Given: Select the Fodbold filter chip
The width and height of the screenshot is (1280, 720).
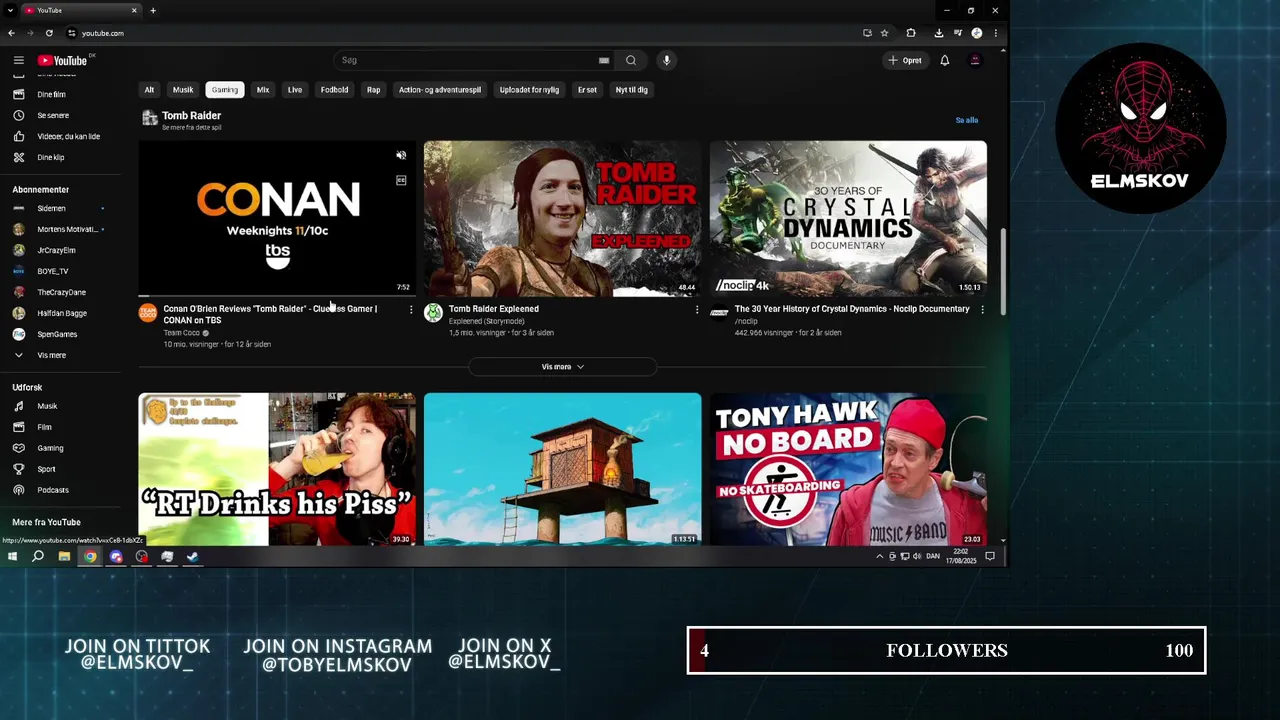Looking at the screenshot, I should coord(334,90).
